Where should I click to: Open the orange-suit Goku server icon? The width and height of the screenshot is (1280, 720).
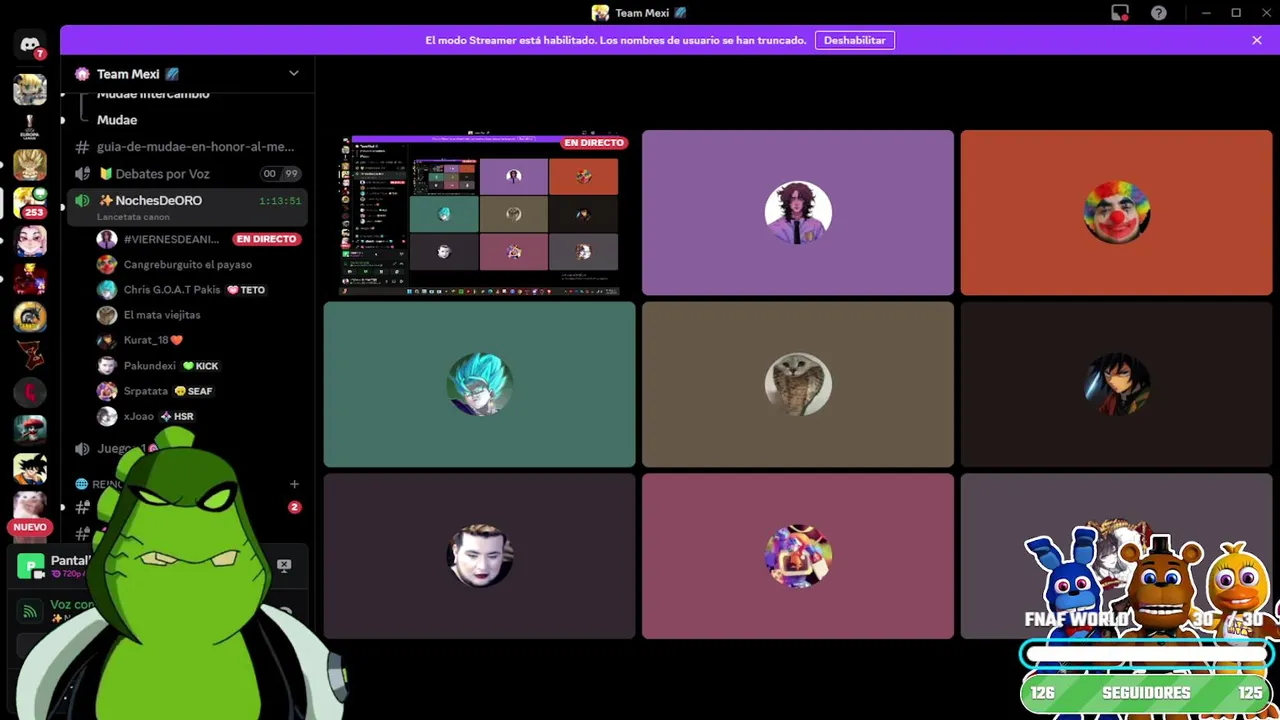click(x=30, y=468)
